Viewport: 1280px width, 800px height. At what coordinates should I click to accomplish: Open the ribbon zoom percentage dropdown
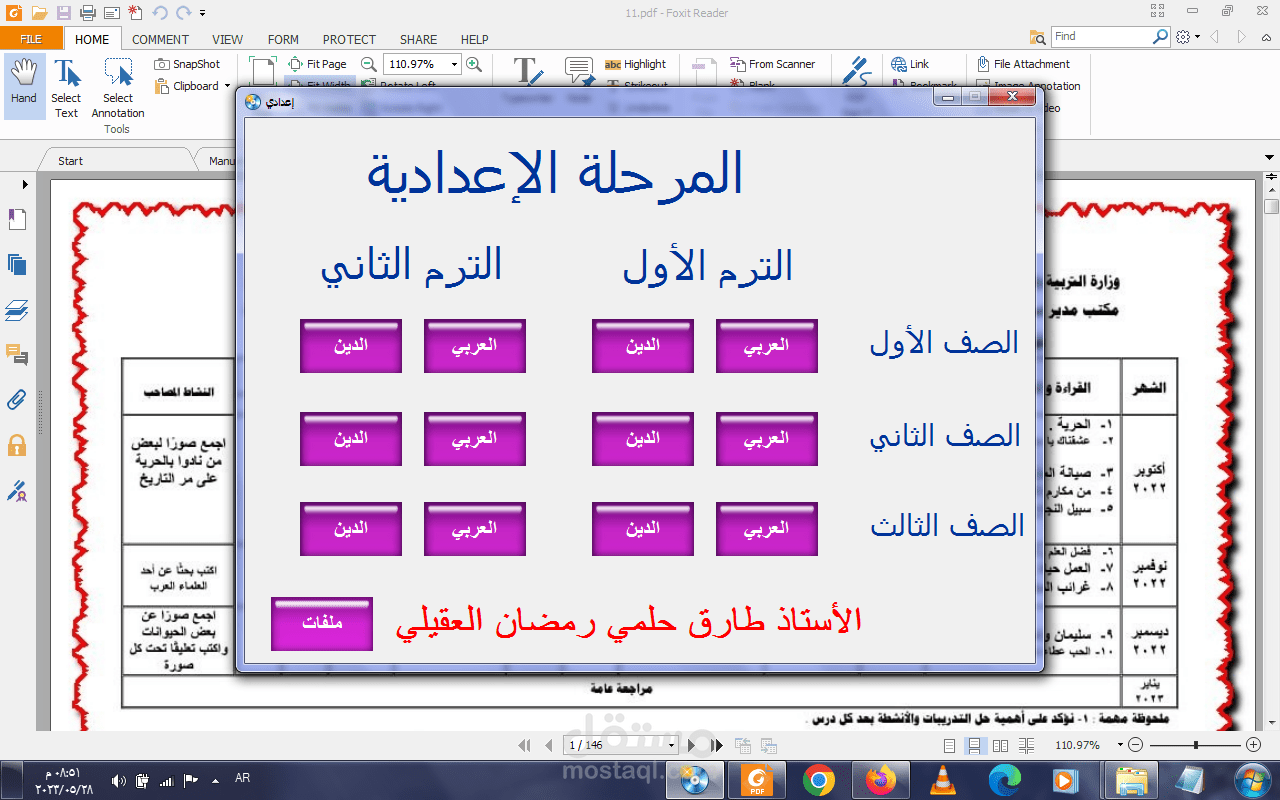coord(455,64)
